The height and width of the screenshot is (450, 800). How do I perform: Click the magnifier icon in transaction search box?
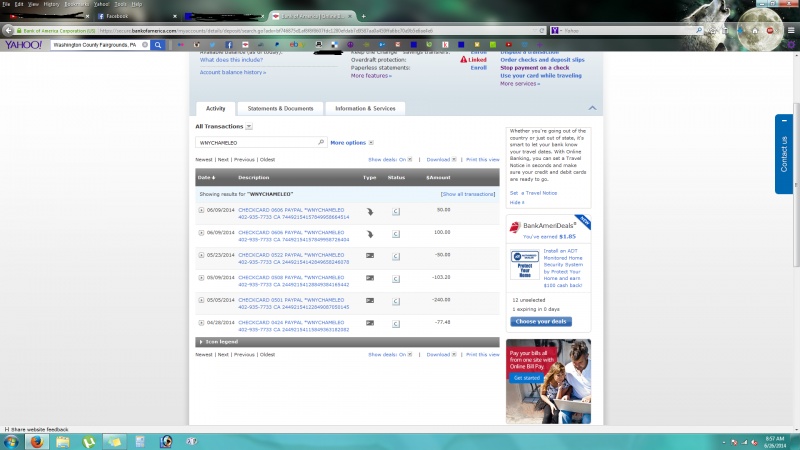click(x=321, y=142)
